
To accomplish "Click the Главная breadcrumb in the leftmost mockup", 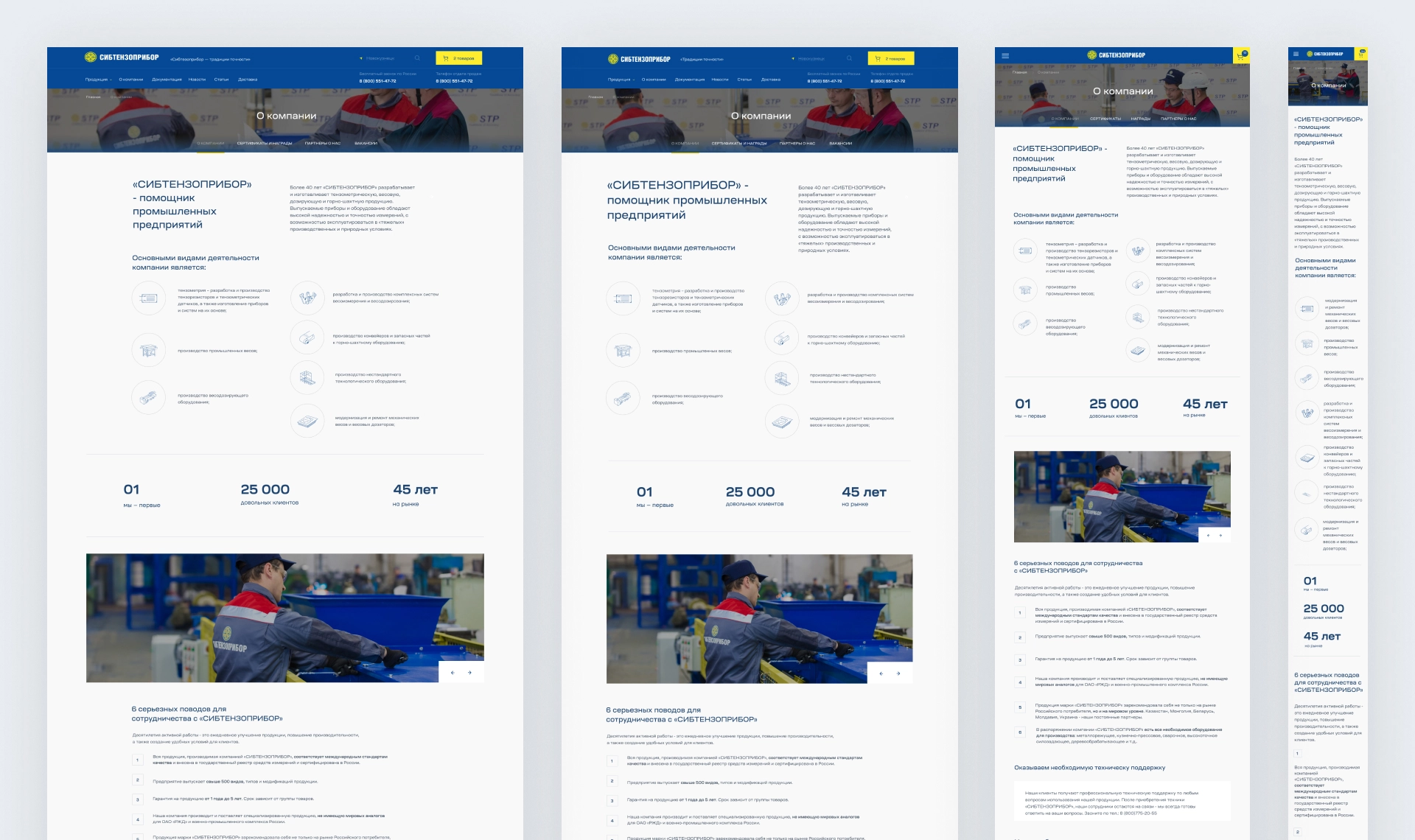I will [x=93, y=97].
